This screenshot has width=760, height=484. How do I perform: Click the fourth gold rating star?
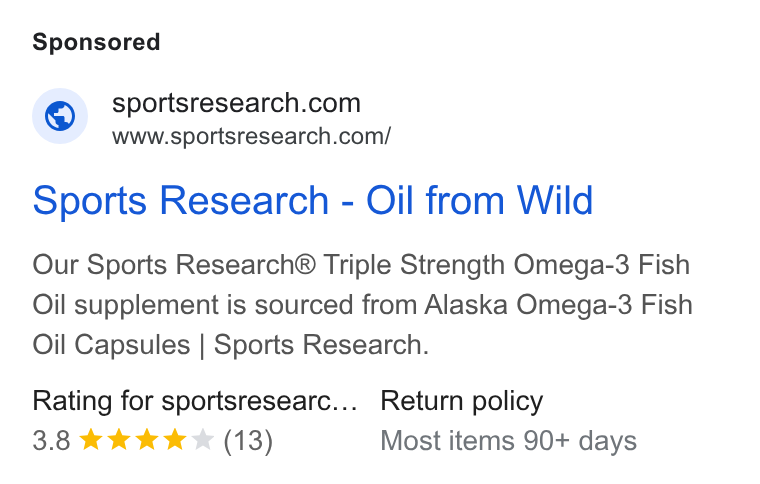175,440
